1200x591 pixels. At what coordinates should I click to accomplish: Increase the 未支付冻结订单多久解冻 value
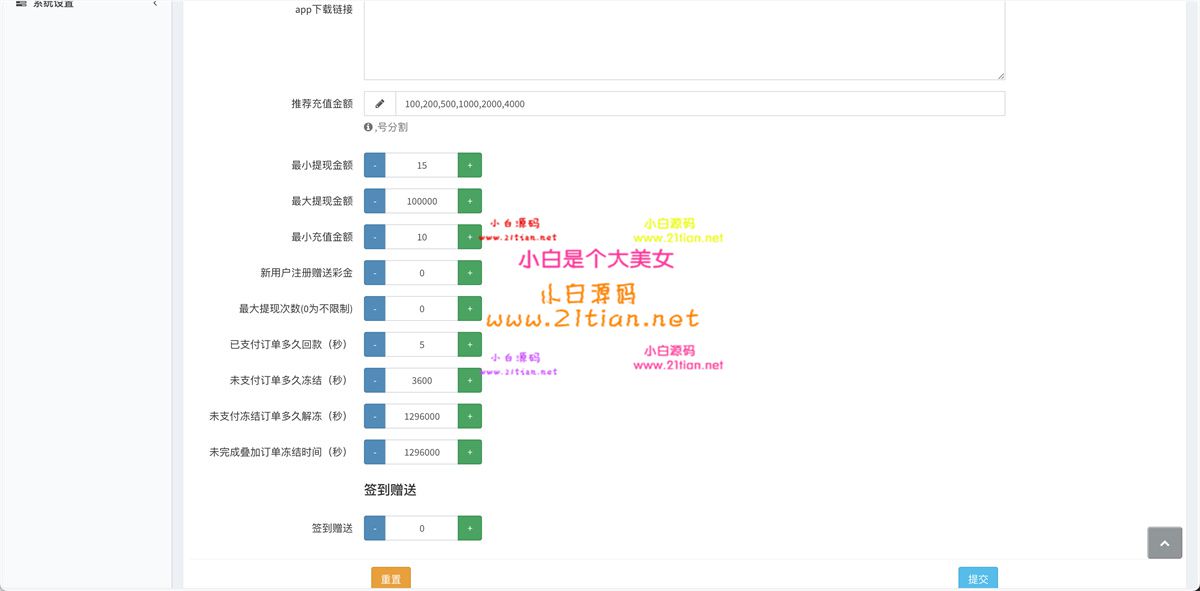coord(470,416)
